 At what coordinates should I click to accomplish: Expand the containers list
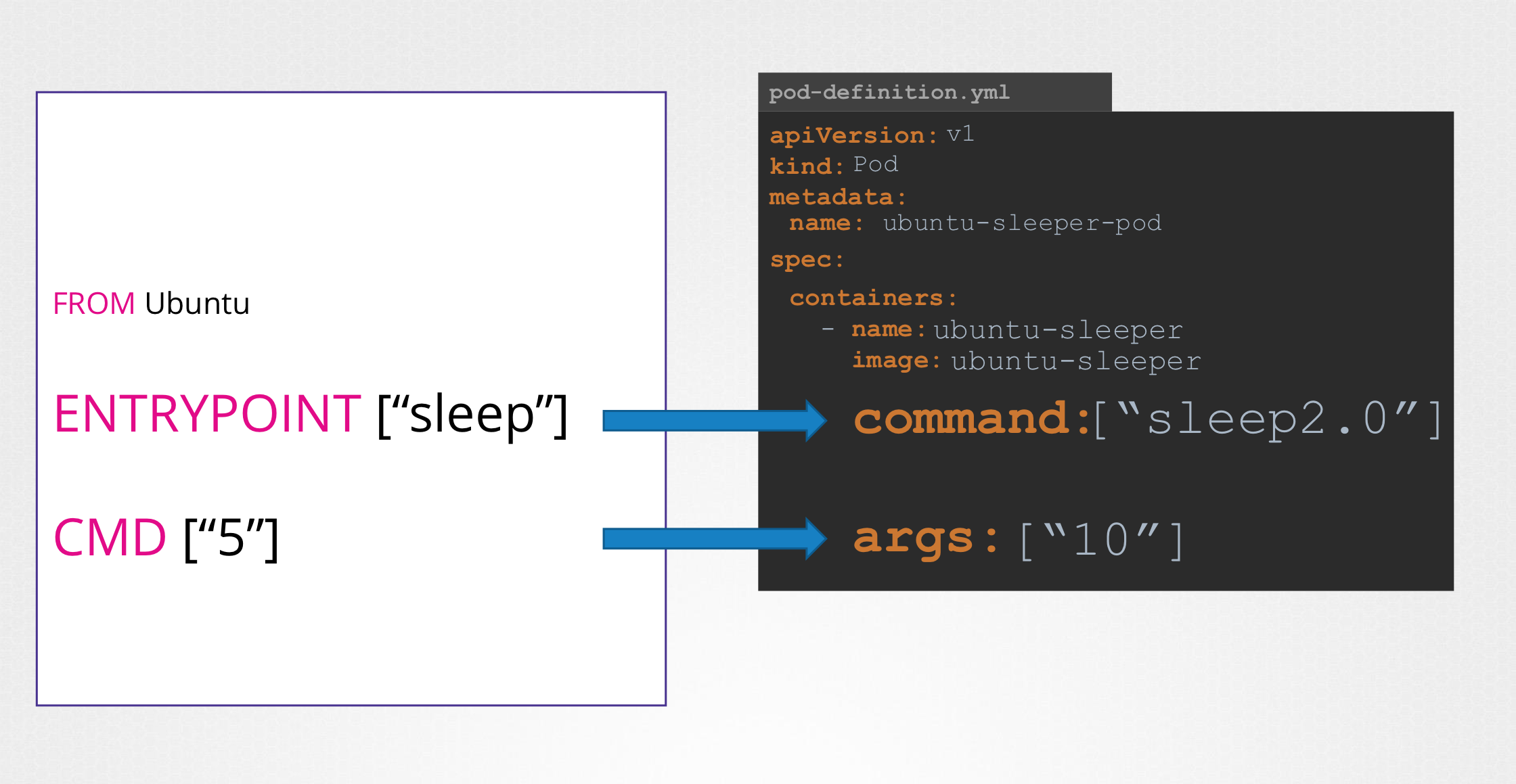(872, 297)
